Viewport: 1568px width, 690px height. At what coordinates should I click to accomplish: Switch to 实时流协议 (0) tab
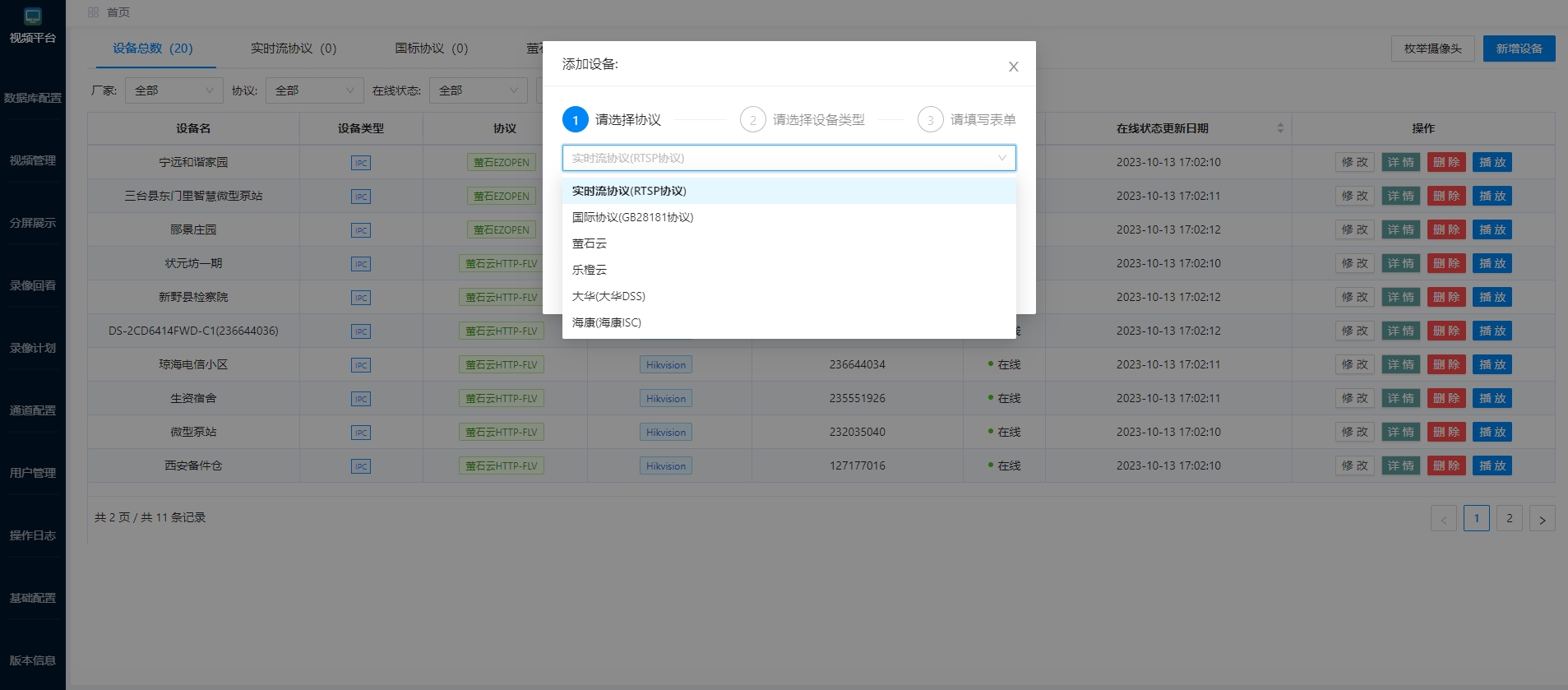(294, 49)
